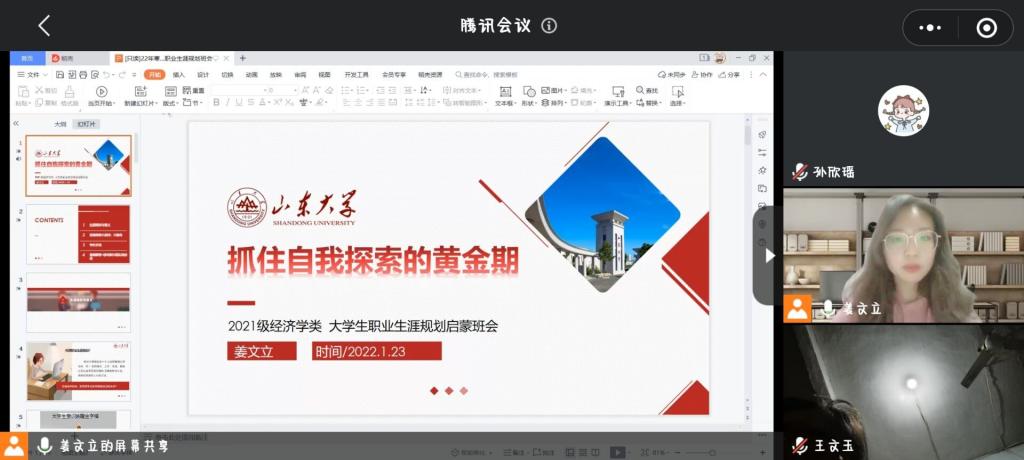
Task: Open the three-dot more options menu
Action: click(930, 27)
